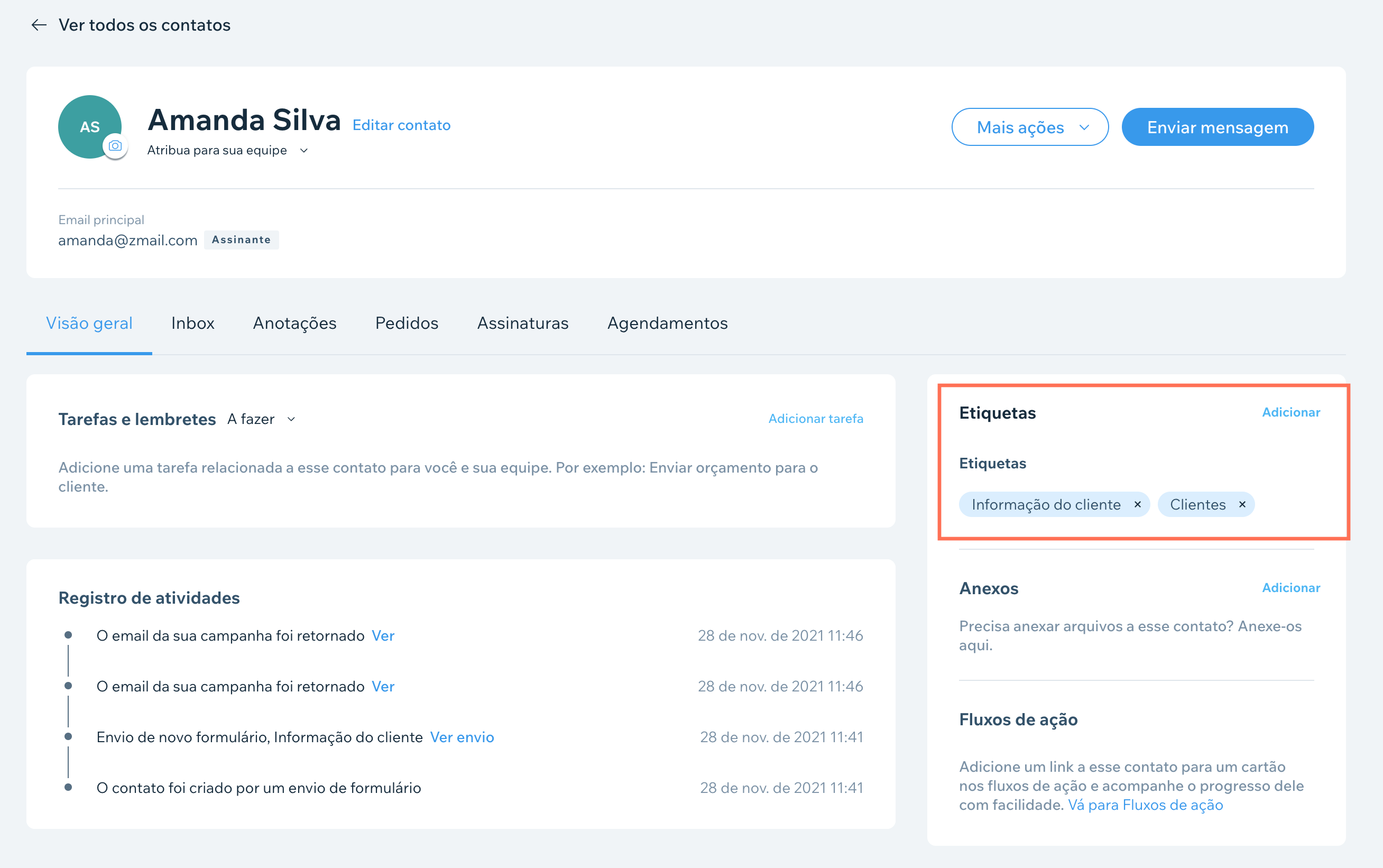The image size is (1383, 868).
Task: Click 'Editar contato' link
Action: [401, 125]
